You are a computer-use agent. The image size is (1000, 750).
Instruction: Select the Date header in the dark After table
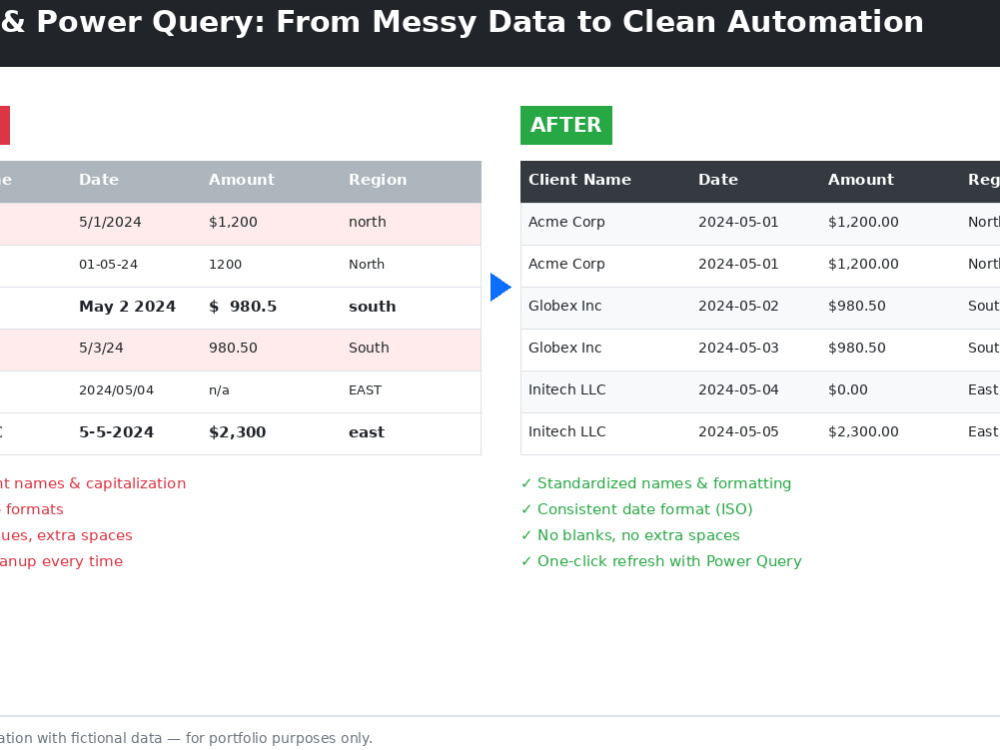tap(718, 180)
